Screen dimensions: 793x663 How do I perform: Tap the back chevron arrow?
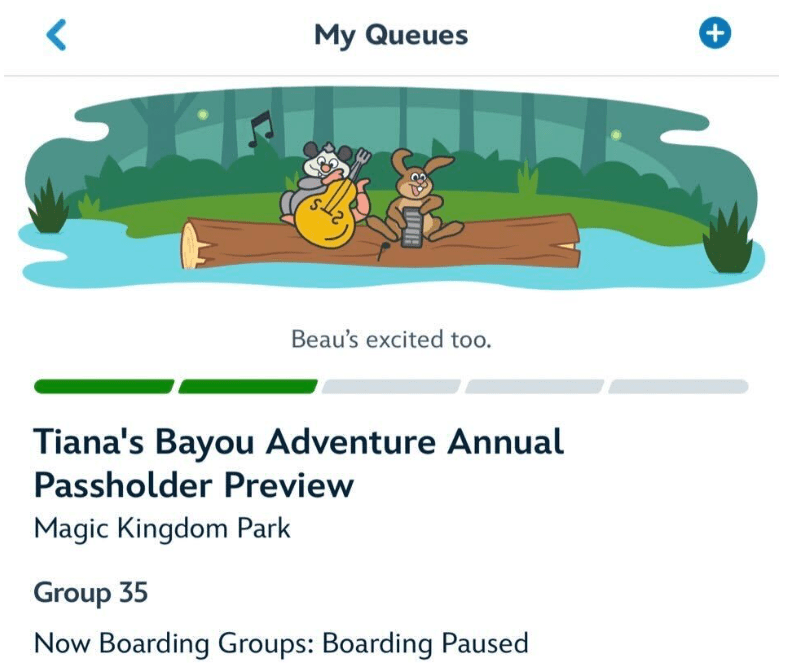(57, 35)
